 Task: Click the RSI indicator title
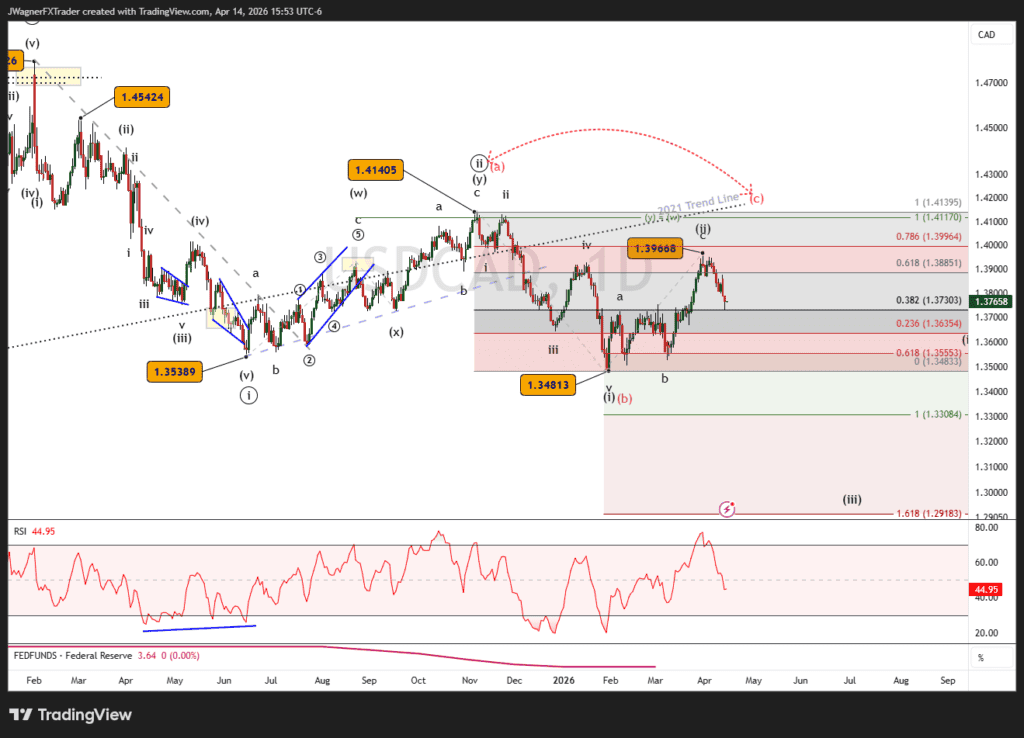[x=20, y=530]
